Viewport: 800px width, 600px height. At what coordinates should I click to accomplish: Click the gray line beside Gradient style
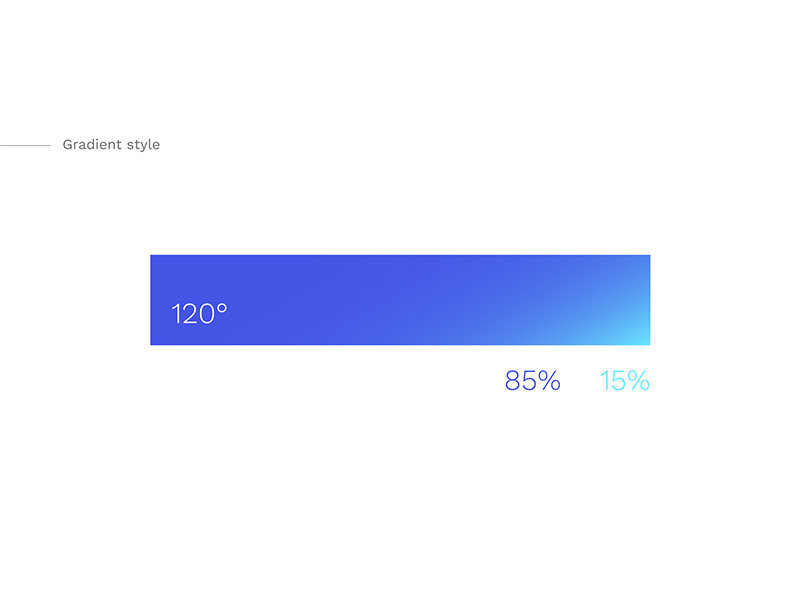pyautogui.click(x=25, y=145)
